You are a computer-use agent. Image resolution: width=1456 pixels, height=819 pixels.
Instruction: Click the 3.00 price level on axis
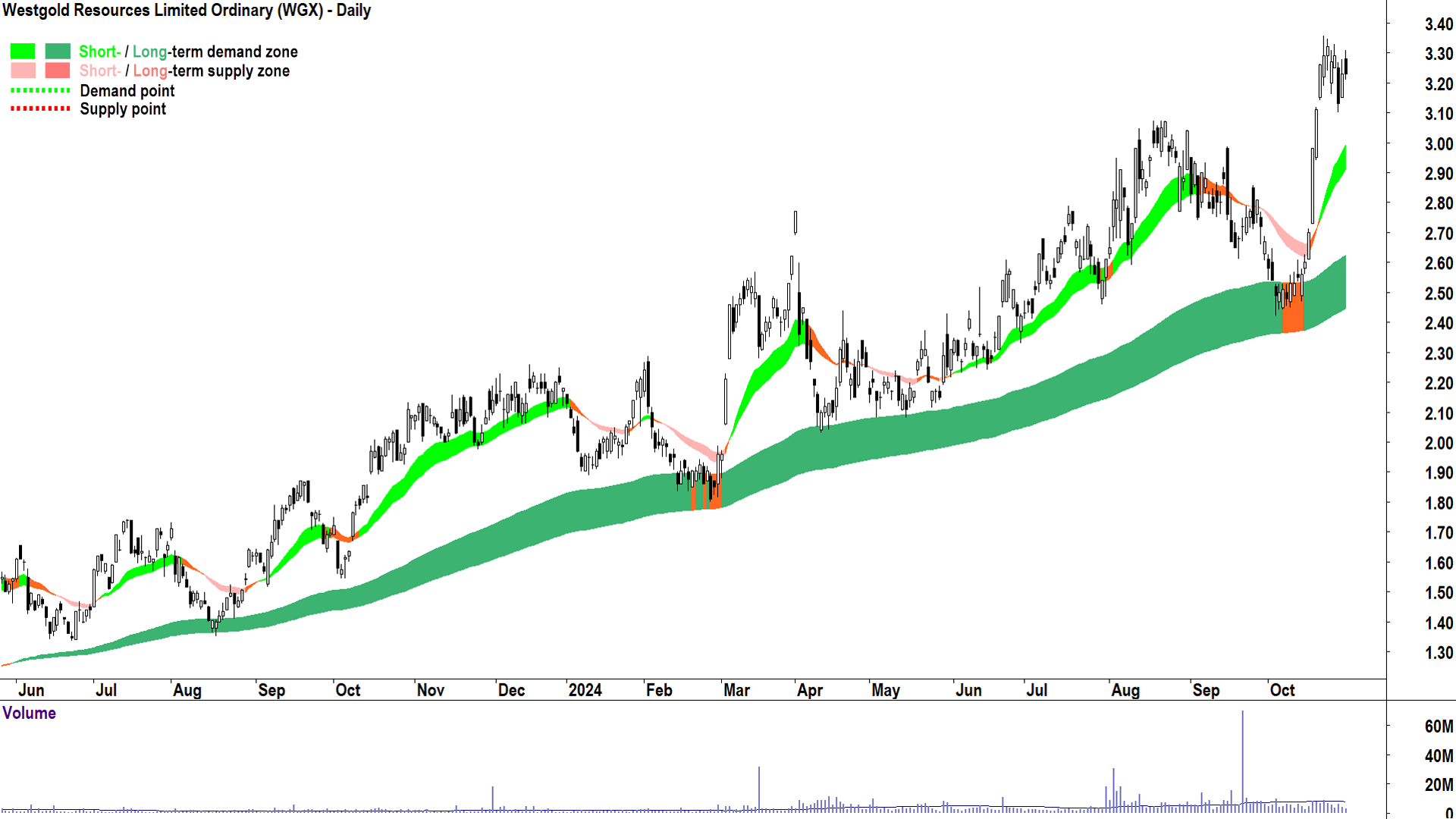[x=1439, y=144]
